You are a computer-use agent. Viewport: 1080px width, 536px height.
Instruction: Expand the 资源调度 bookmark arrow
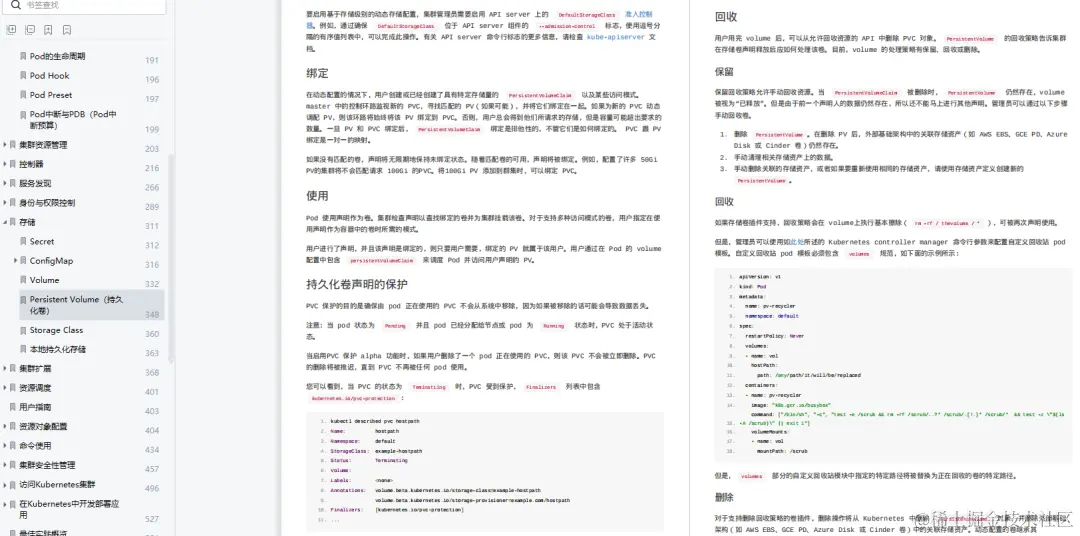pos(5,388)
